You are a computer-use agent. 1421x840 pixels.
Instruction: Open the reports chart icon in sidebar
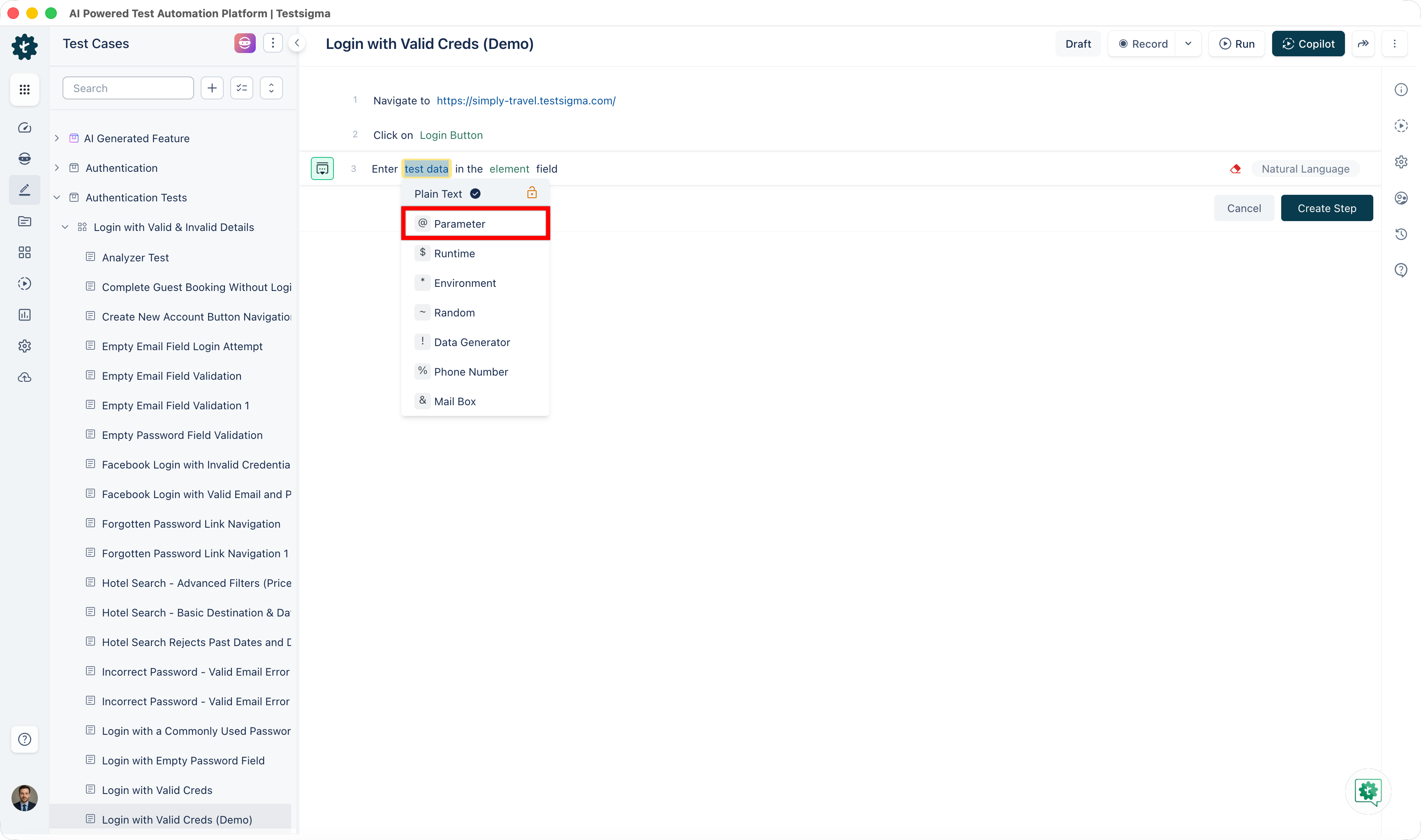(x=24, y=315)
